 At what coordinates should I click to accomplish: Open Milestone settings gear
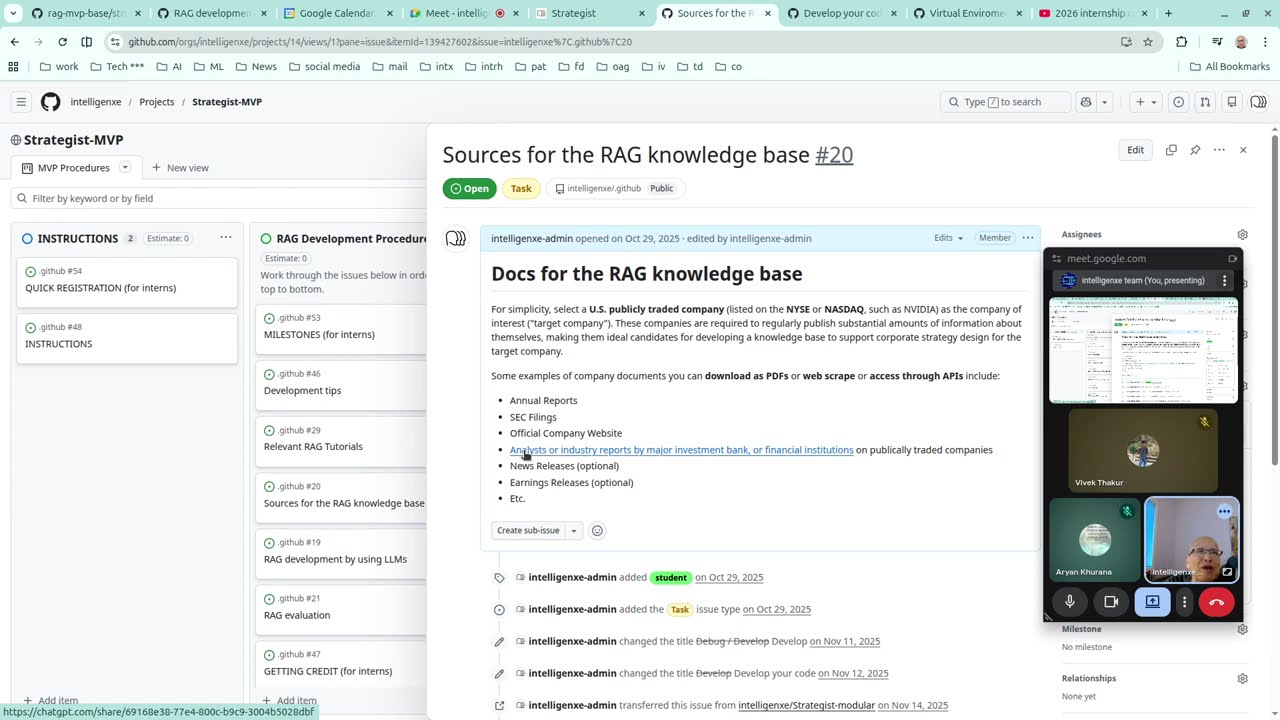[1242, 629]
